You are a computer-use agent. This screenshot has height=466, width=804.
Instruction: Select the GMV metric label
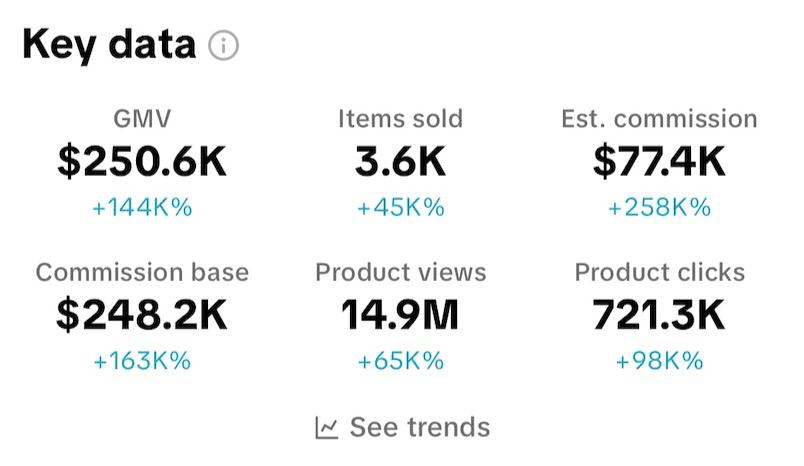pos(142,119)
